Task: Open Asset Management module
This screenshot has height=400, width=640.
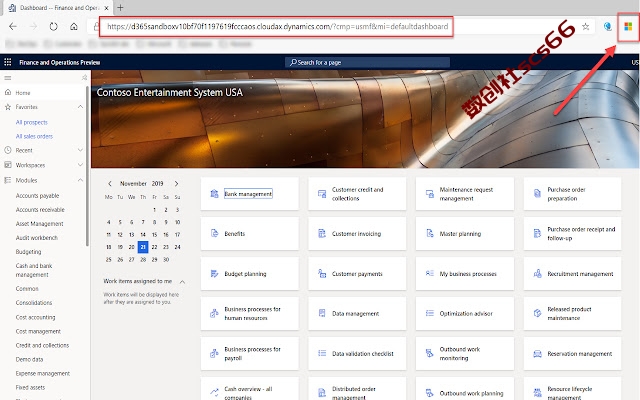Action: [x=40, y=224]
